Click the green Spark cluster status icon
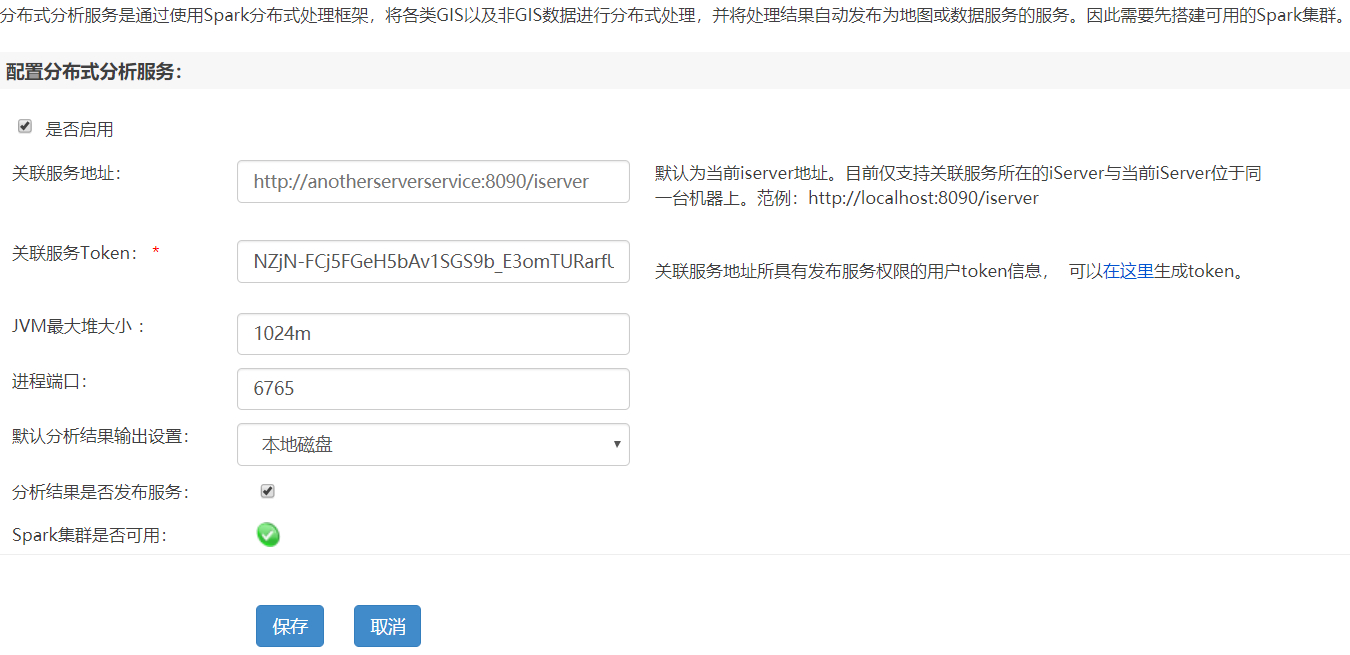Screen dimensions: 1350x655 pyautogui.click(x=268, y=535)
